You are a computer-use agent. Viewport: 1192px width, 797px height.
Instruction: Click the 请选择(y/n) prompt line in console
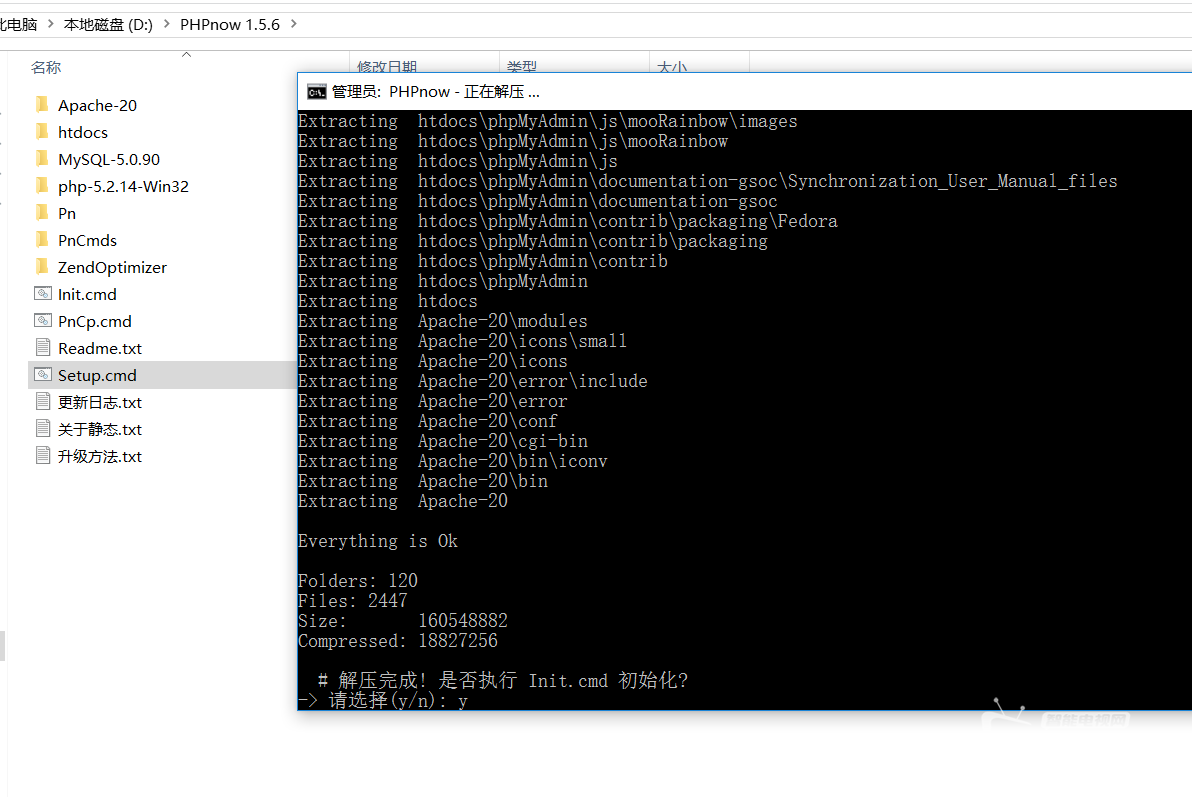(x=382, y=700)
